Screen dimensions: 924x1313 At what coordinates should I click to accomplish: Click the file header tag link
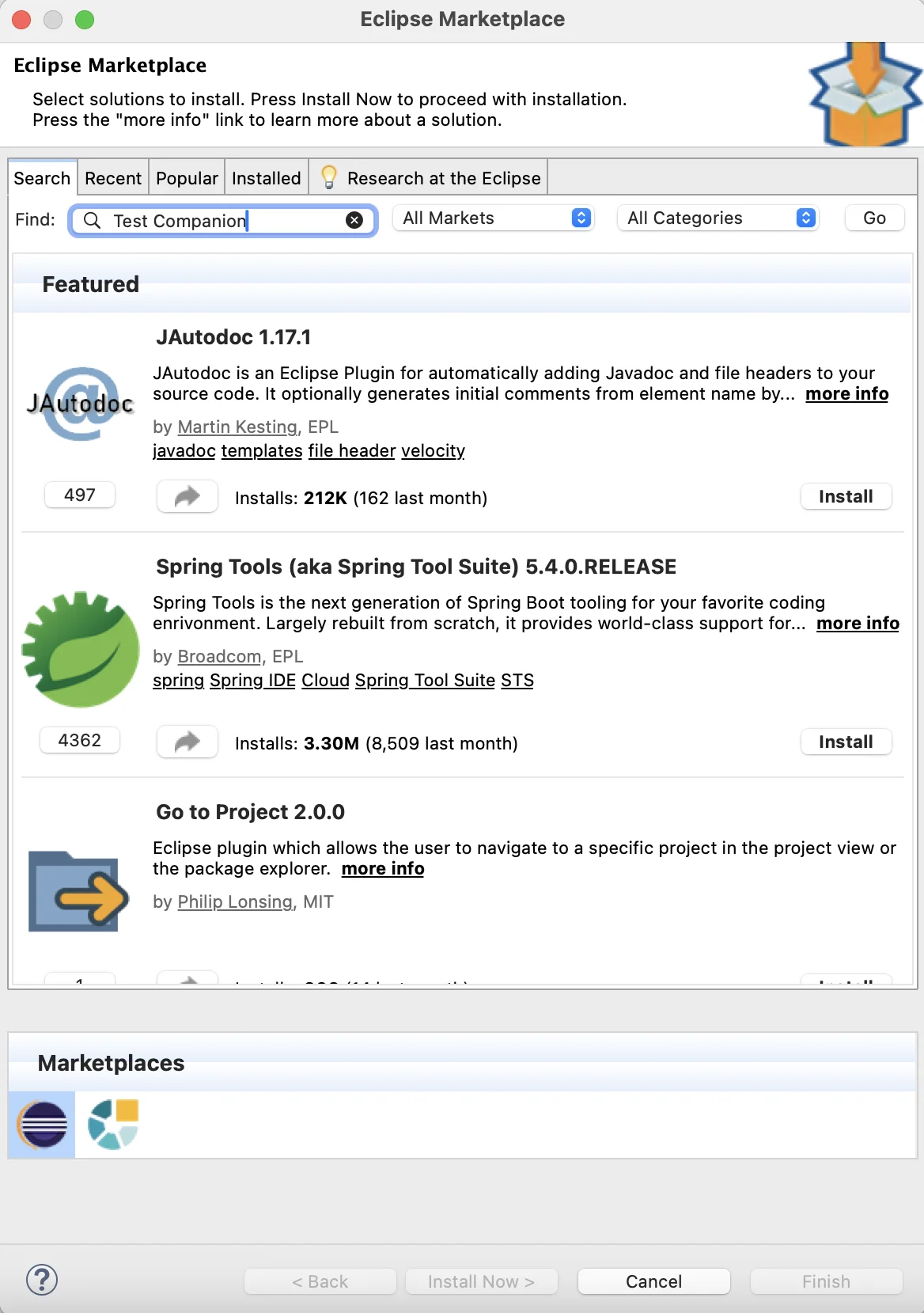pyautogui.click(x=352, y=451)
